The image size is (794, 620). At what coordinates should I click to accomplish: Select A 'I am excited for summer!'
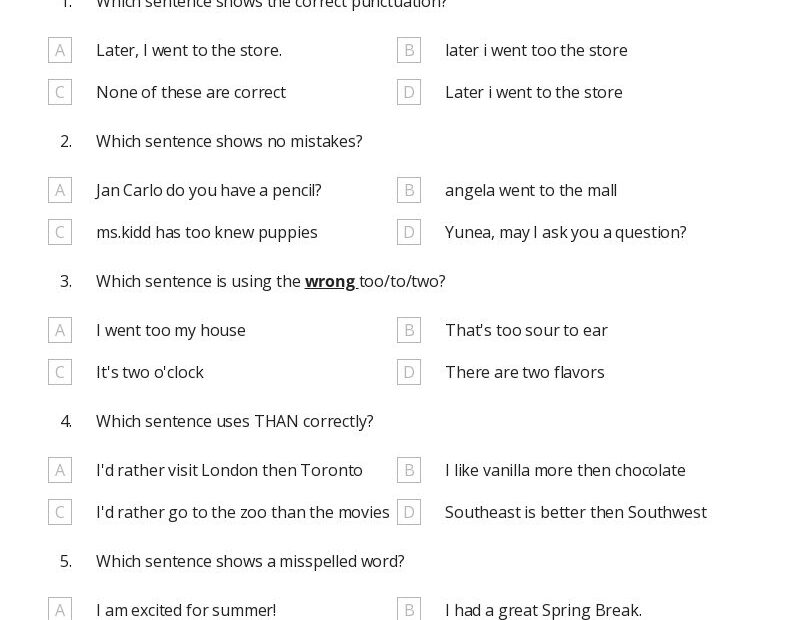click(60, 609)
